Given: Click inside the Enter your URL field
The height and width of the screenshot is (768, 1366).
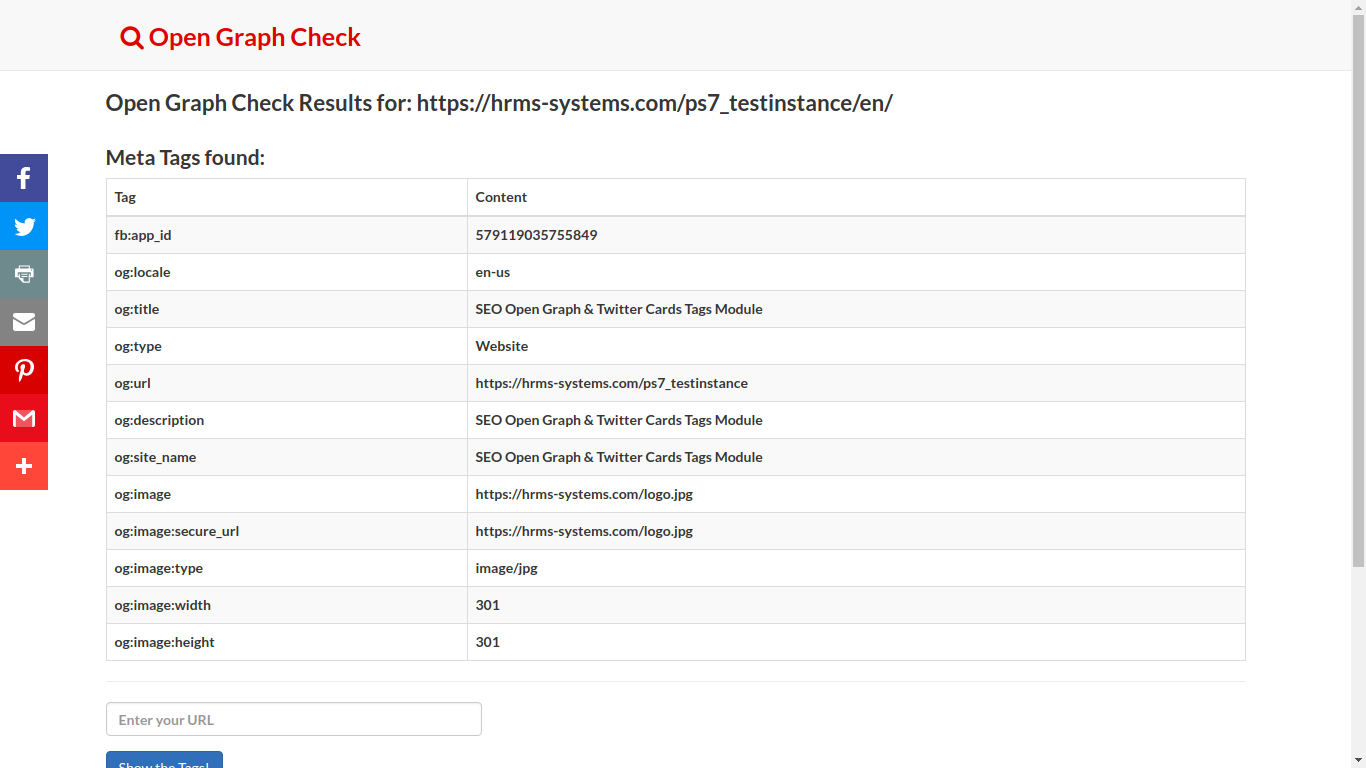Looking at the screenshot, I should pos(293,719).
